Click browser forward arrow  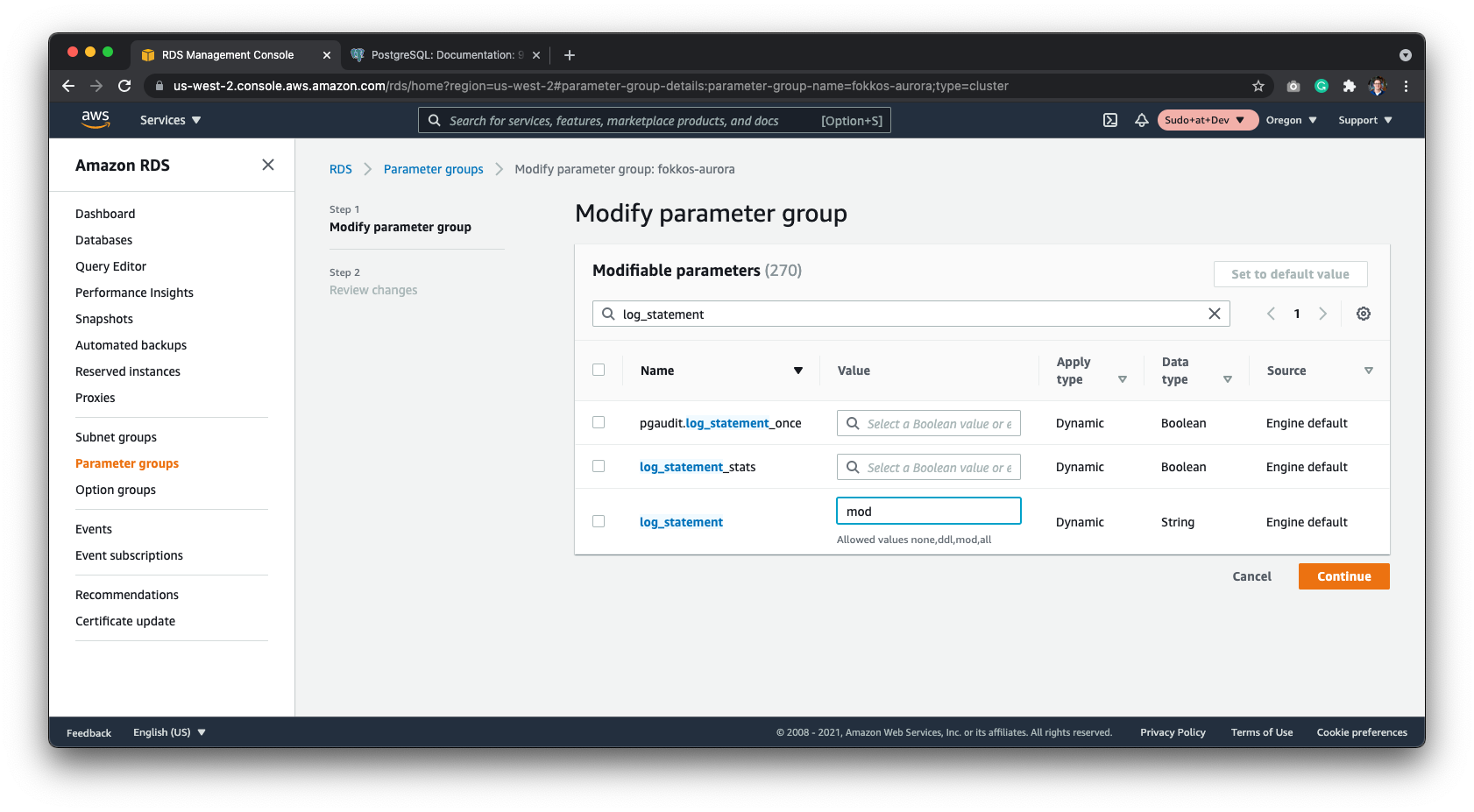point(96,86)
